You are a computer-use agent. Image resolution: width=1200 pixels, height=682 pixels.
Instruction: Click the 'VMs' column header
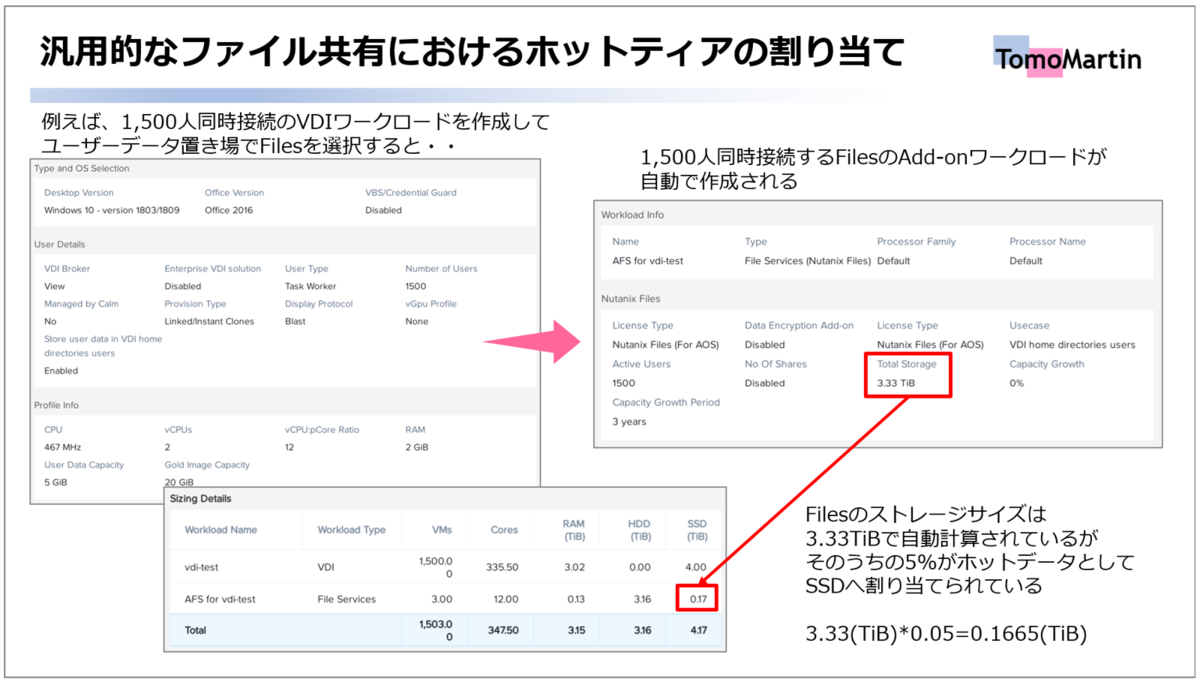point(441,530)
